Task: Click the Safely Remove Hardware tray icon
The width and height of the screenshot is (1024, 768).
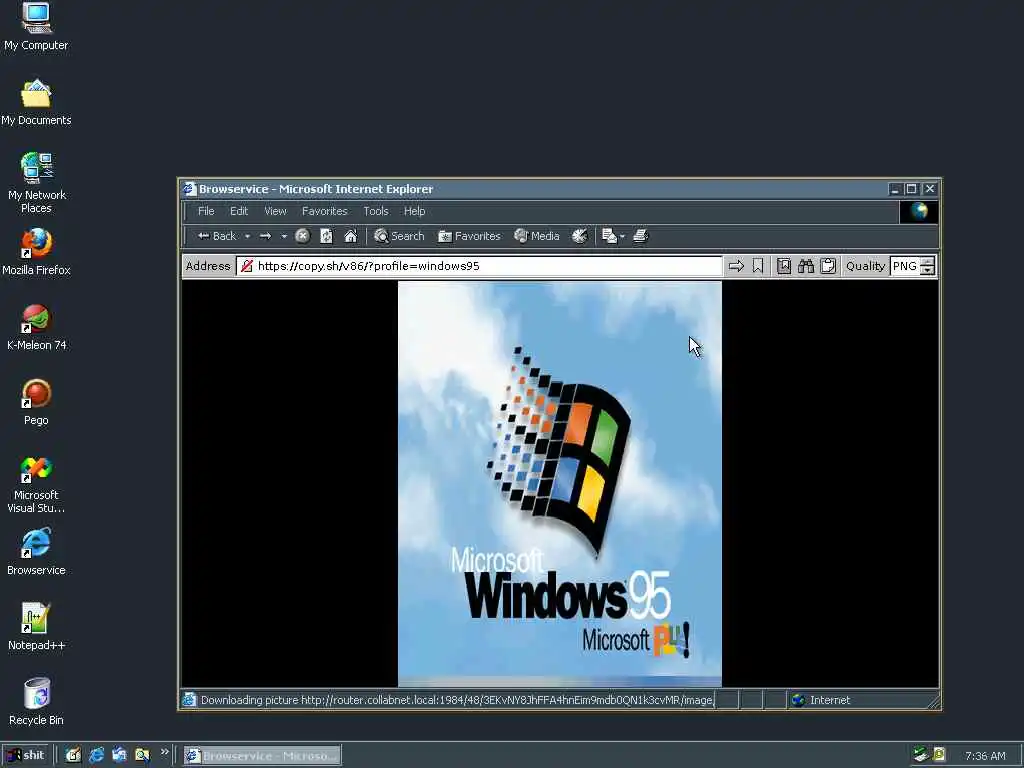Action: click(921, 754)
